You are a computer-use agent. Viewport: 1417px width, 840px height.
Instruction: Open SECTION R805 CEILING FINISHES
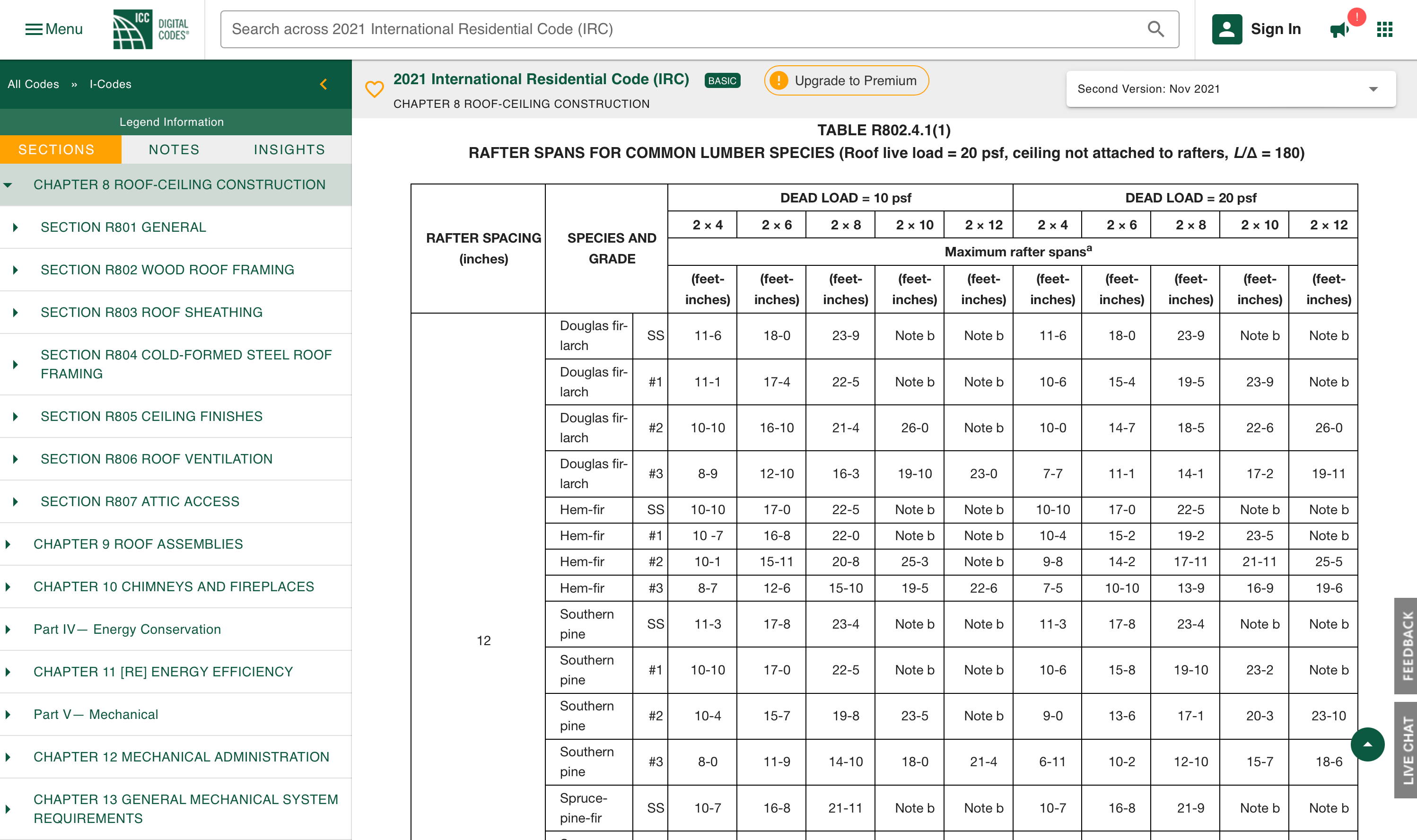pos(152,416)
